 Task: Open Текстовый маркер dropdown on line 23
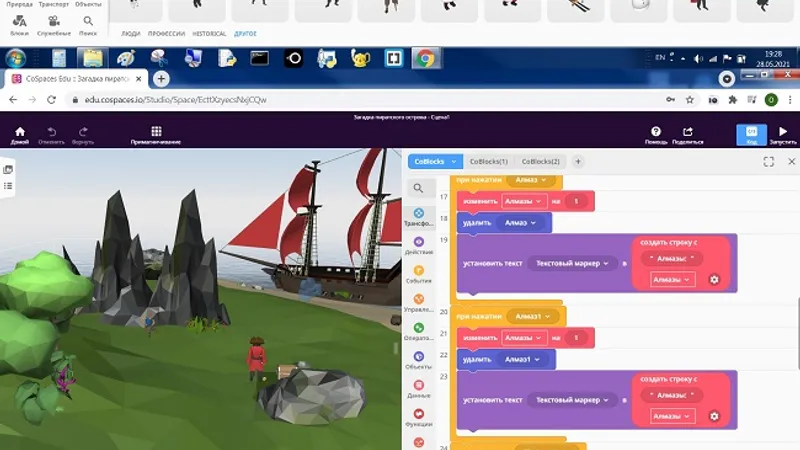click(x=571, y=400)
